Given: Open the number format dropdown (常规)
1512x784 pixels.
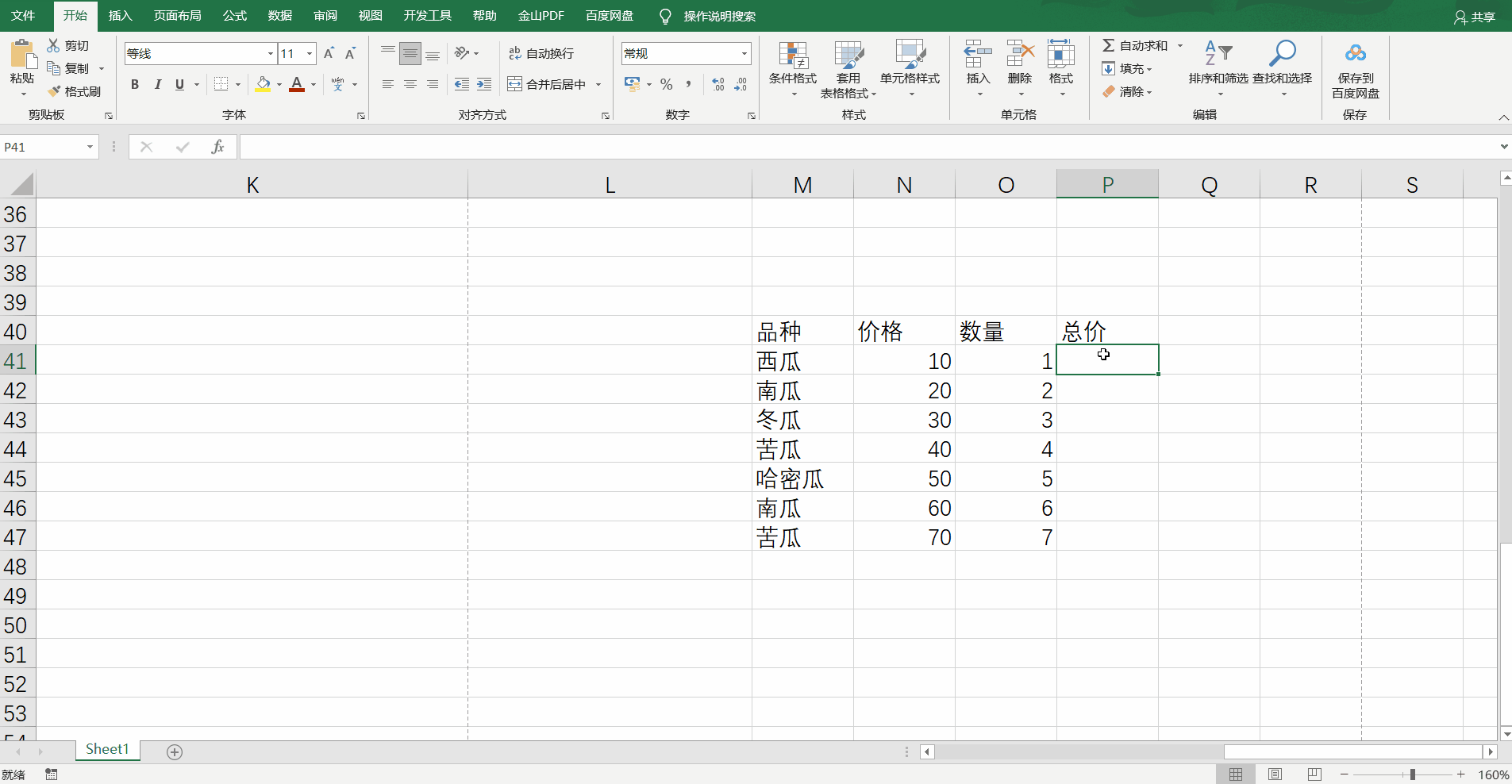Looking at the screenshot, I should coord(744,53).
